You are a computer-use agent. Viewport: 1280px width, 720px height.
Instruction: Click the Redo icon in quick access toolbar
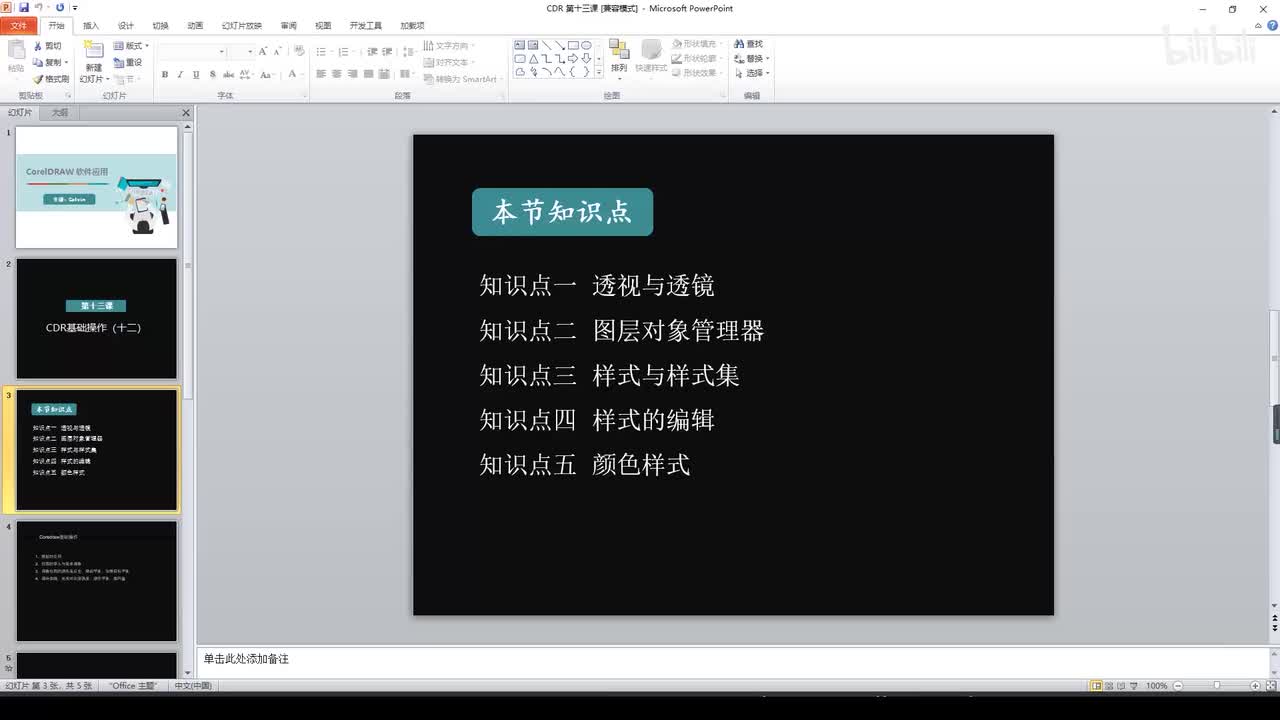point(60,7)
